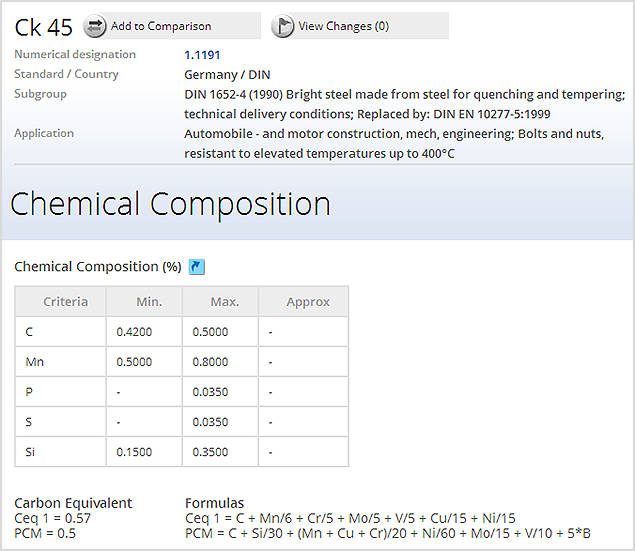Select the Mn element row label
The width and height of the screenshot is (635, 551).
[x=34, y=362]
